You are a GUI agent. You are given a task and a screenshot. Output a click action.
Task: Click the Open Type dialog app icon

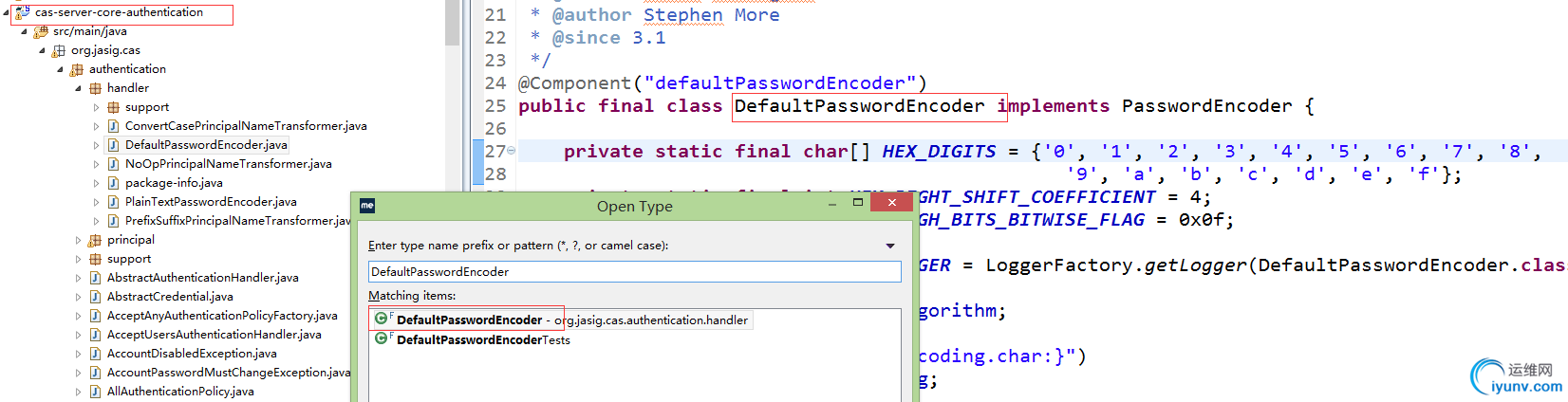coord(367,206)
